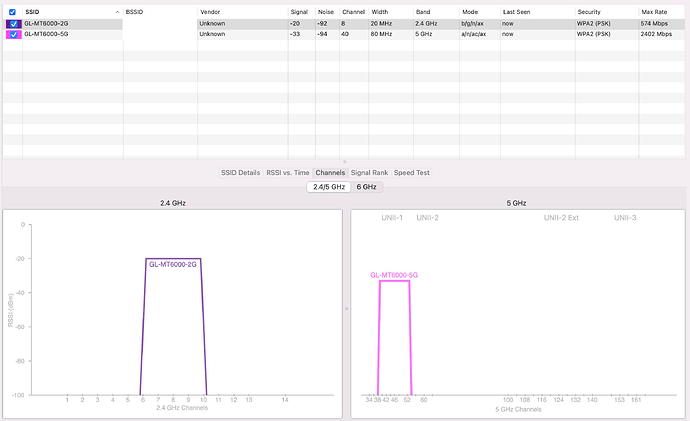Click the b/g/n/ax mode cell
Viewport: 690px width, 421px height.
472,24
